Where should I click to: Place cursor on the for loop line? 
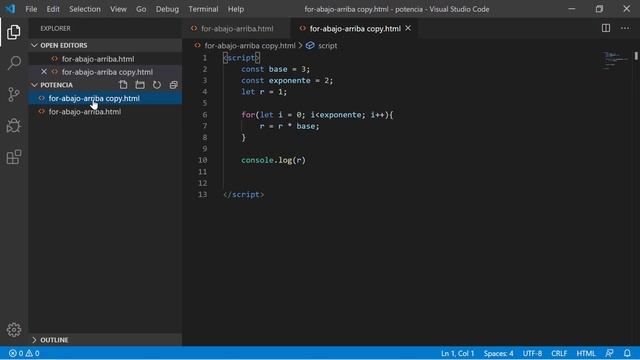click(x=317, y=115)
